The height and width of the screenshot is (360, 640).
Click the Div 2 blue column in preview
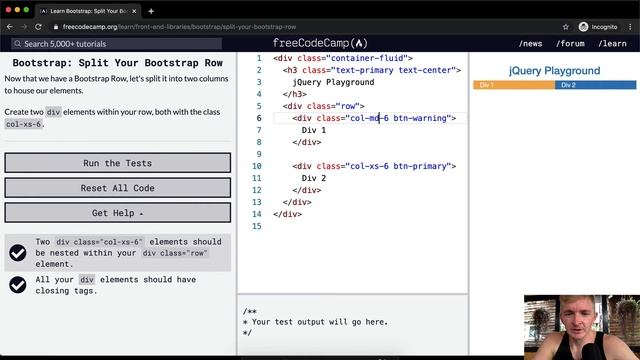596,85
